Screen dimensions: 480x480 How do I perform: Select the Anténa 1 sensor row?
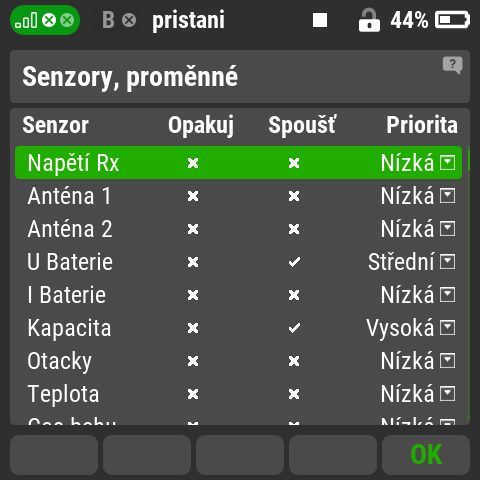pos(238,196)
